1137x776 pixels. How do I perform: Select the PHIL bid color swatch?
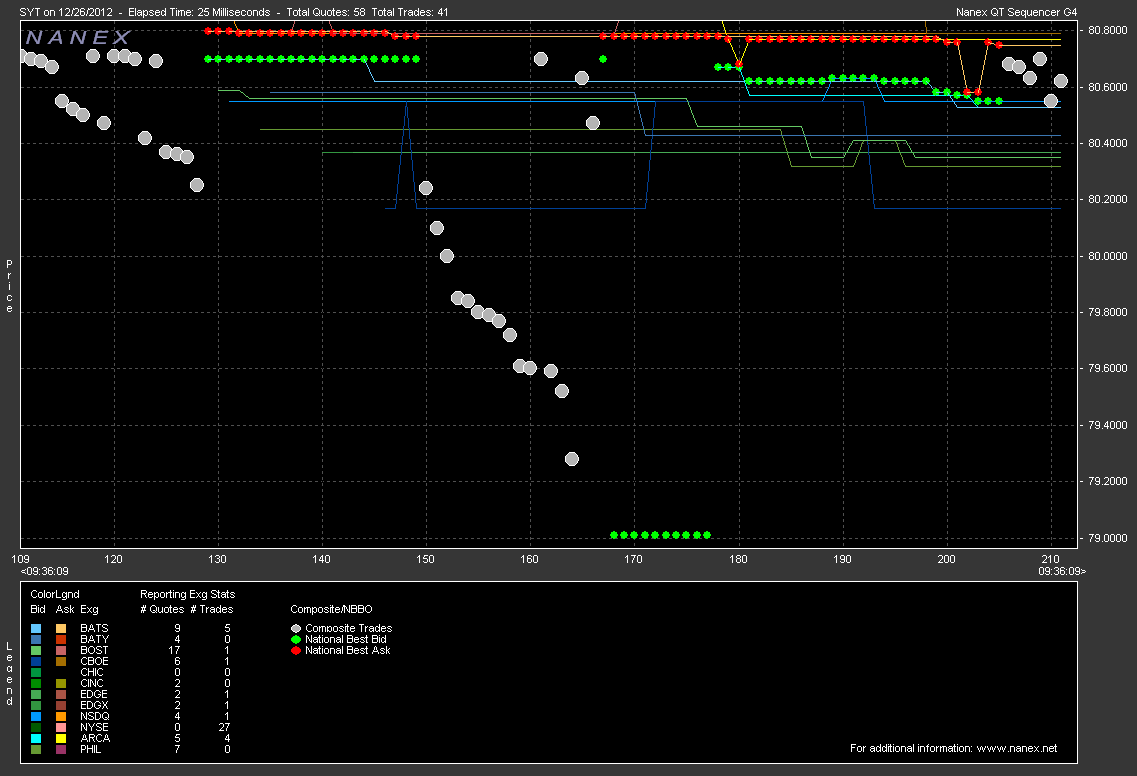pos(36,749)
